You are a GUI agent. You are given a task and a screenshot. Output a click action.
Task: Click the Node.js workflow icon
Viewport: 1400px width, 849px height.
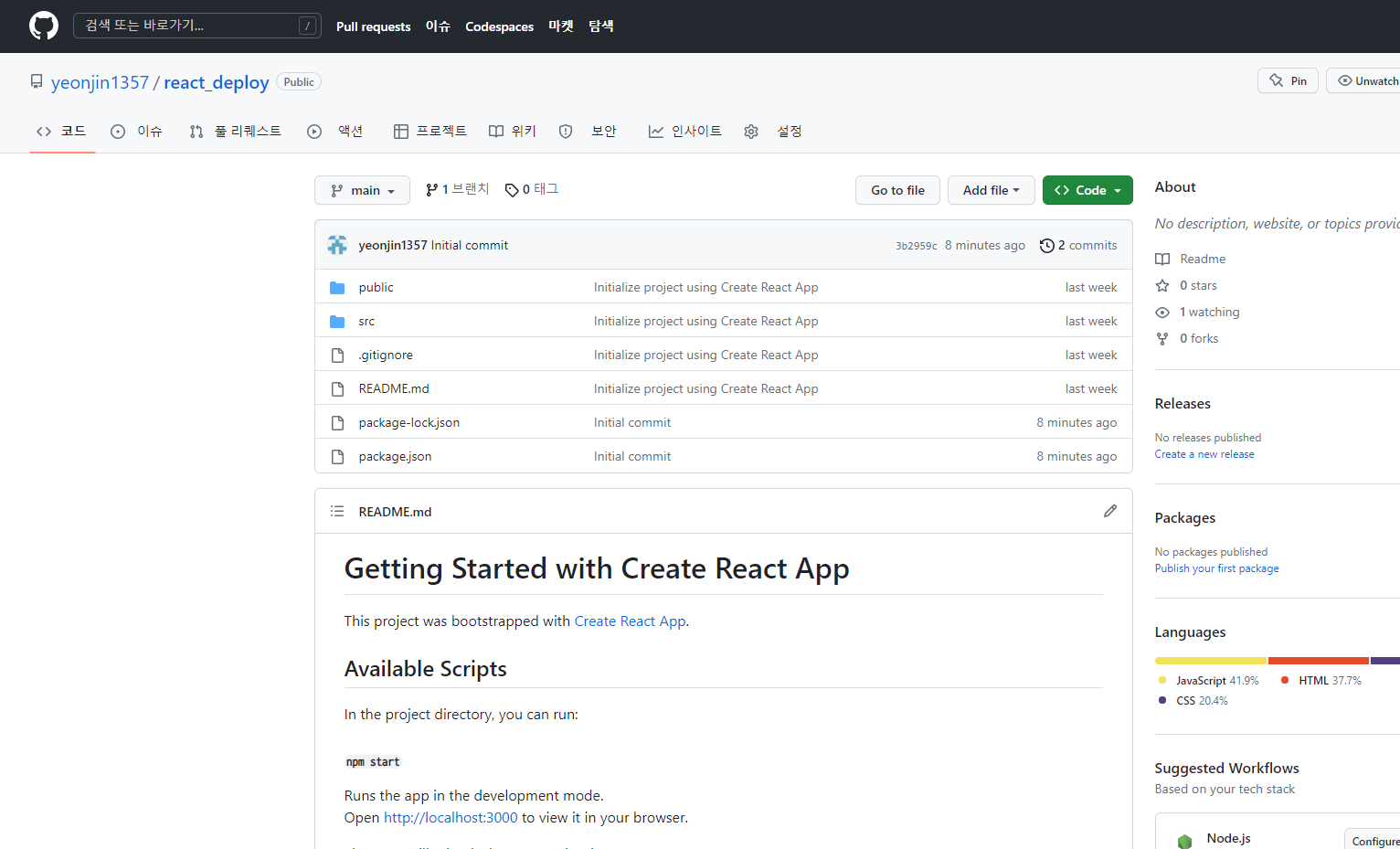coord(1185,841)
